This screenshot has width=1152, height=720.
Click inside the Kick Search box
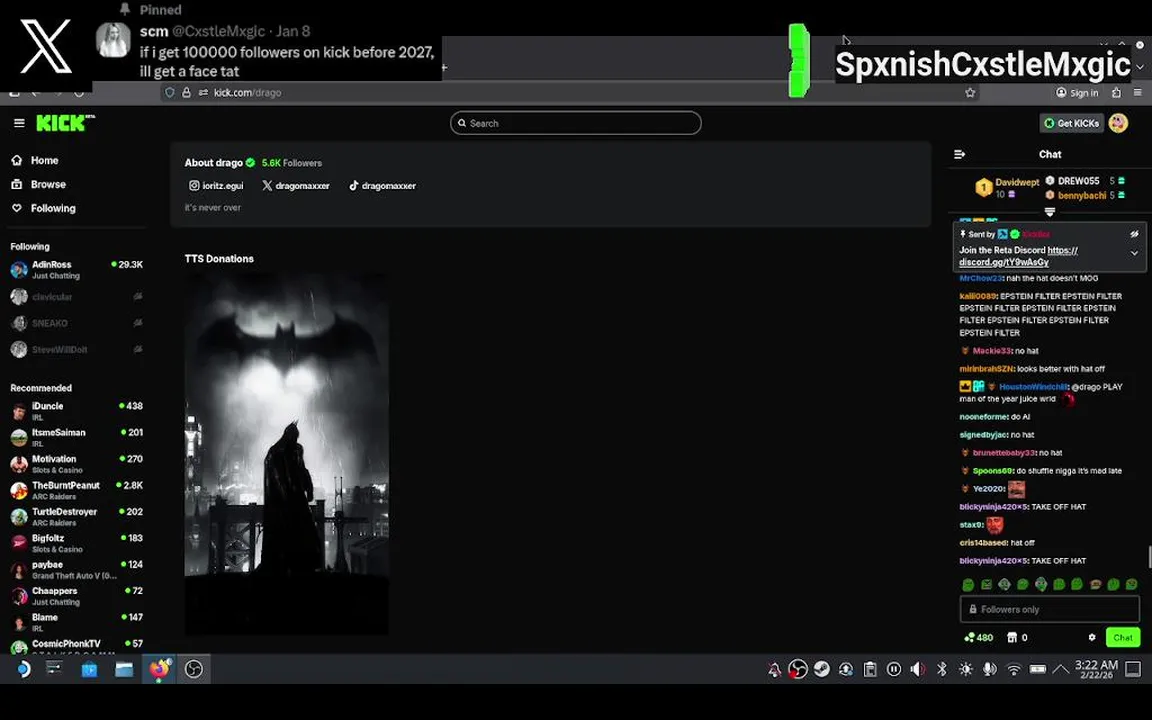pos(575,123)
